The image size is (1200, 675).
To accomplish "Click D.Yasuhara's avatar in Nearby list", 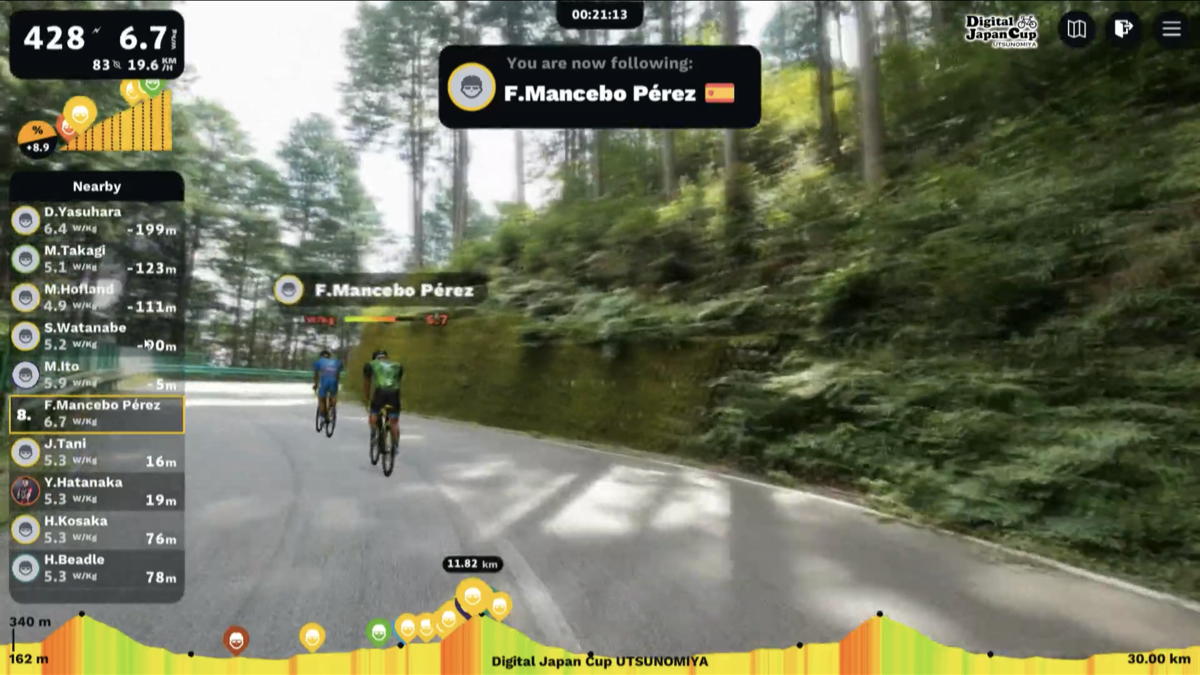I will click(x=26, y=220).
